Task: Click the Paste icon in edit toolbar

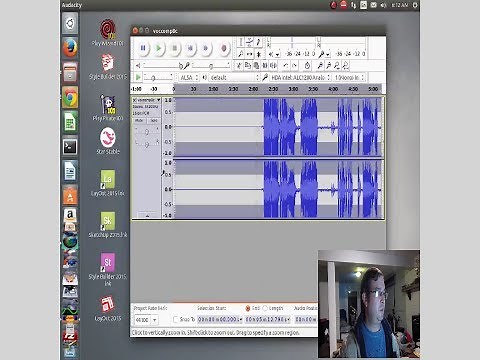Action: (256, 65)
